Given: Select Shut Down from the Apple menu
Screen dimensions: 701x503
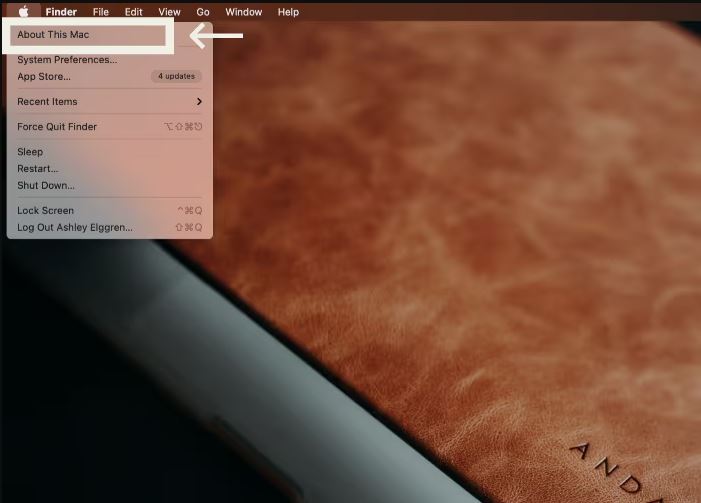Looking at the screenshot, I should tap(46, 185).
